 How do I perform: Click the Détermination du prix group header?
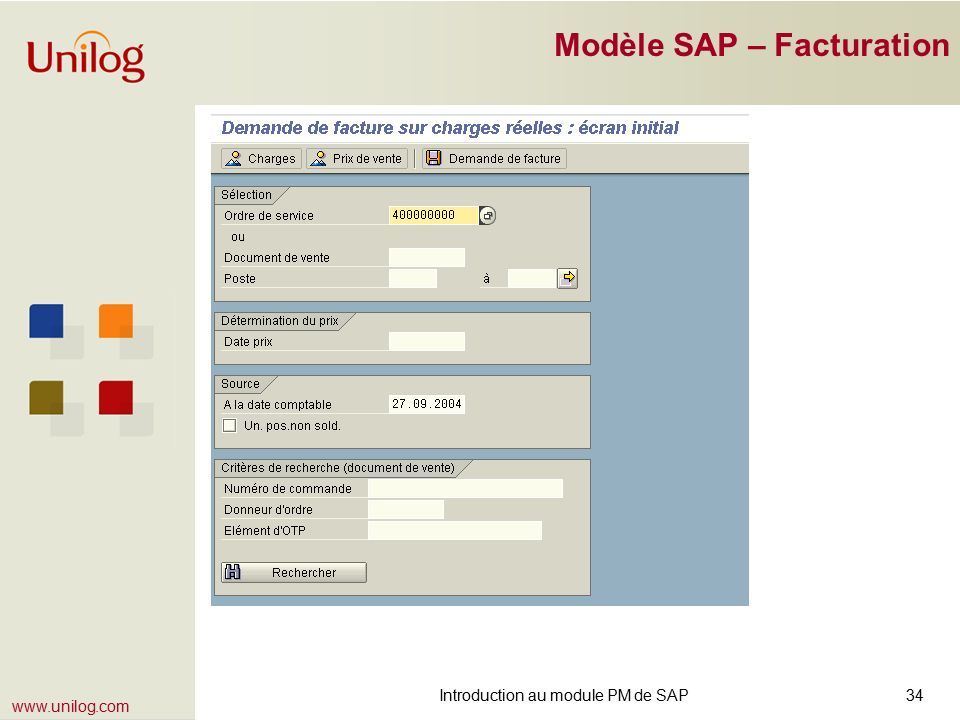point(280,321)
